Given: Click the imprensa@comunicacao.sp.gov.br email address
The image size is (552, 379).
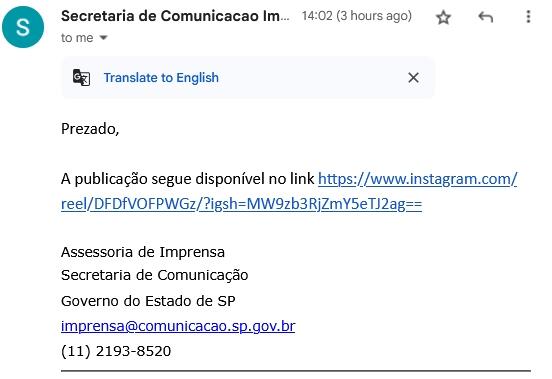Looking at the screenshot, I should (178, 326).
